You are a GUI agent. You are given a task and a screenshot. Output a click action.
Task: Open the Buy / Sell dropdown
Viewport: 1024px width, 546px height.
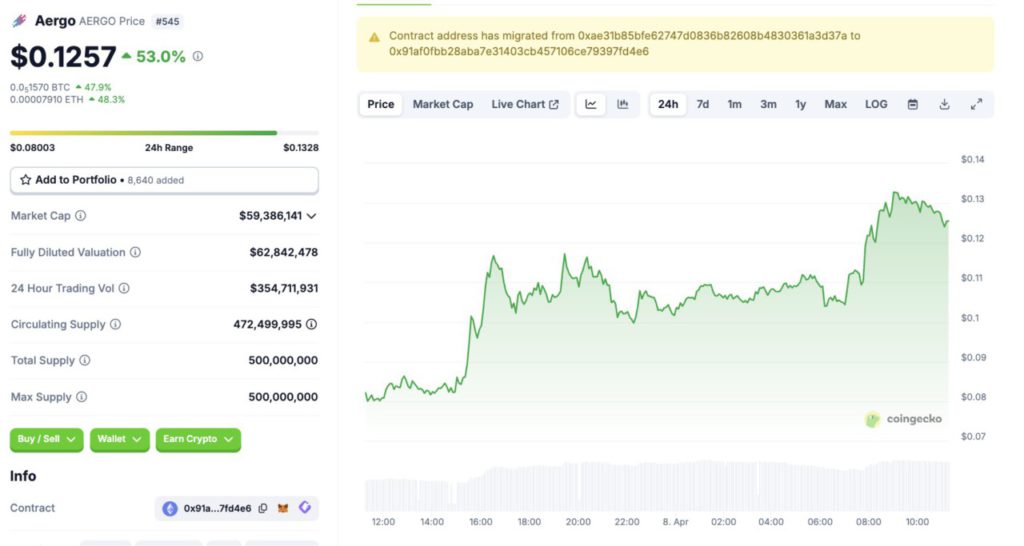(x=46, y=439)
